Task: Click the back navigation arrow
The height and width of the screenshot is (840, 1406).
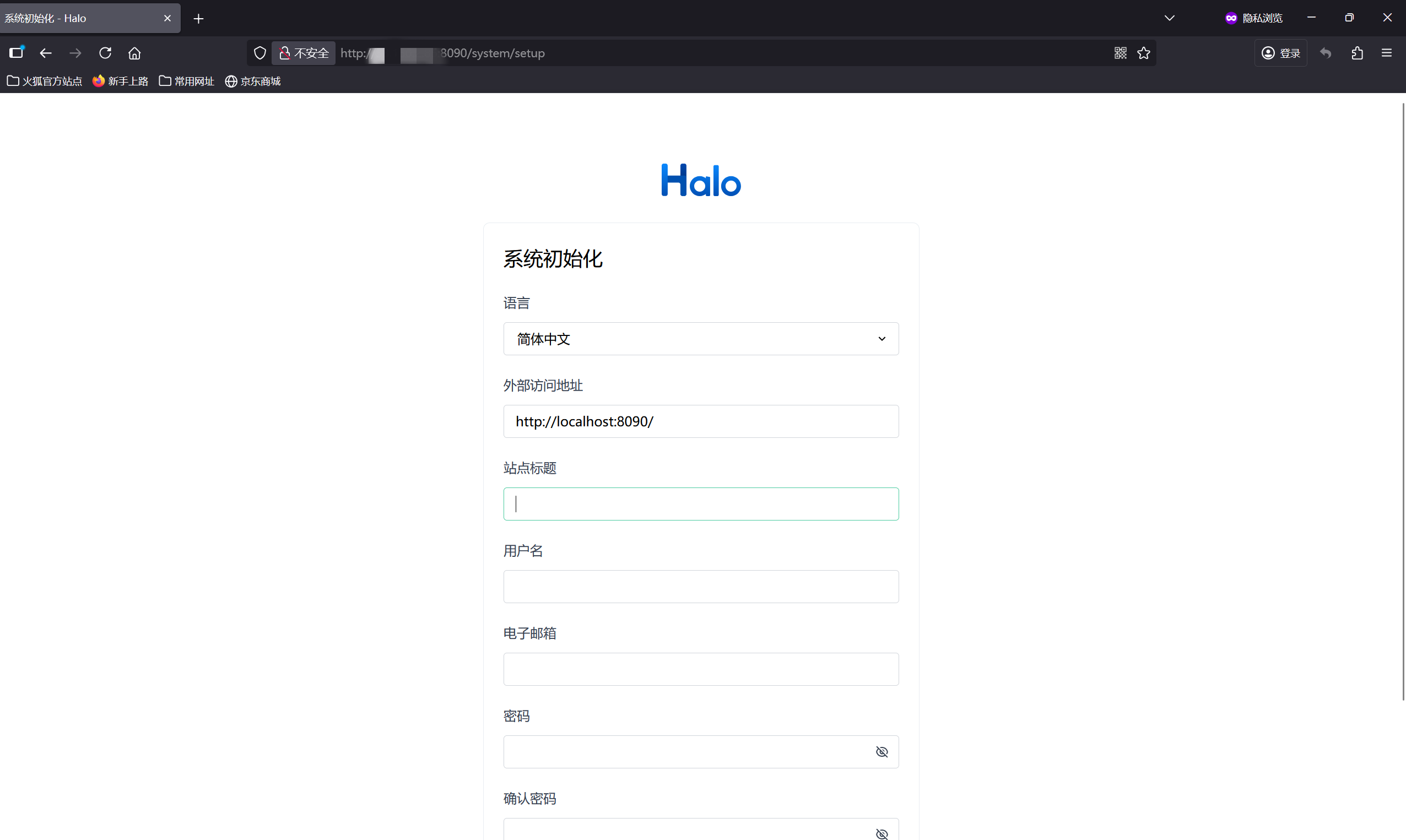Action: click(46, 53)
